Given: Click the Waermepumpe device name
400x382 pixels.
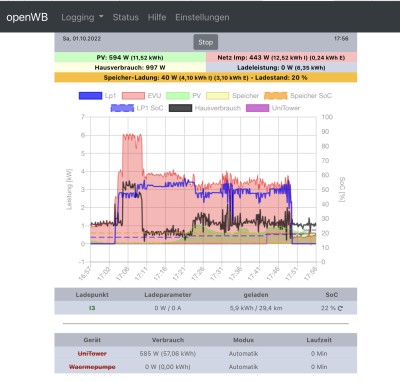Looking at the screenshot, I should 92,367.
